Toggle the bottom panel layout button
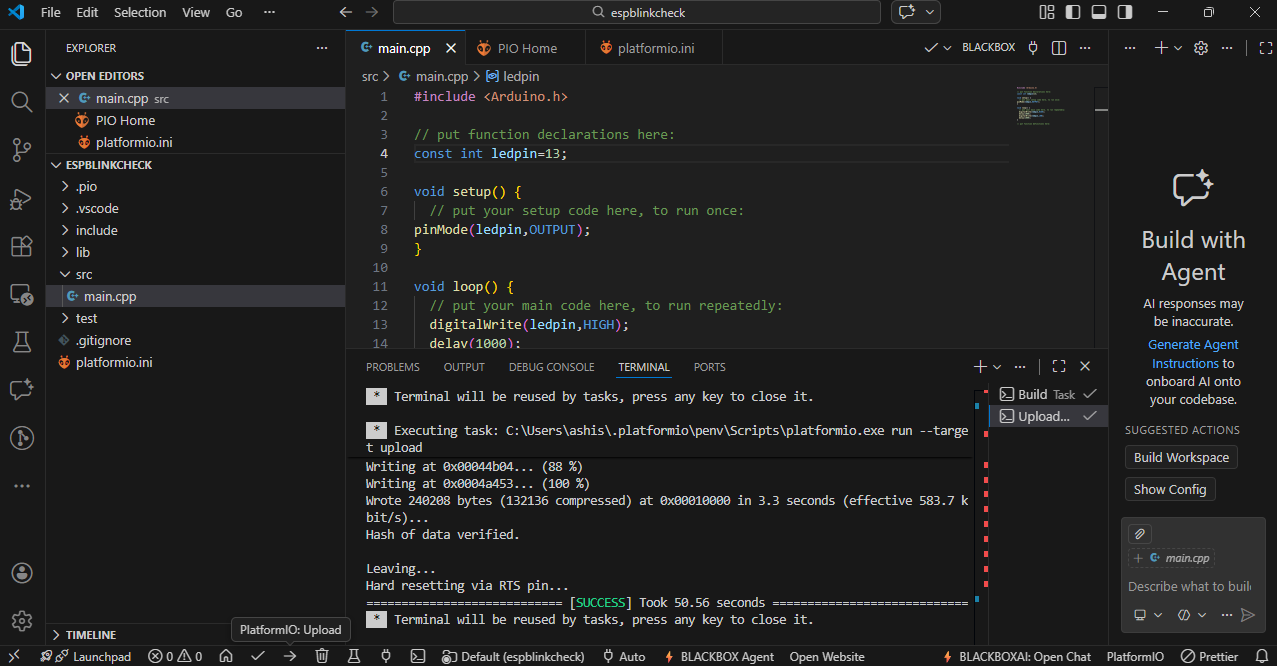 point(1099,12)
